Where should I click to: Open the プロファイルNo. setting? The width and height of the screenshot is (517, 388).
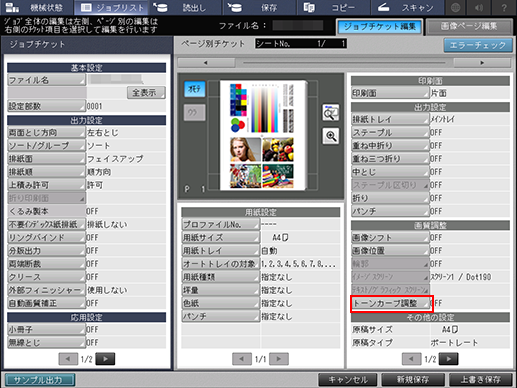220,224
